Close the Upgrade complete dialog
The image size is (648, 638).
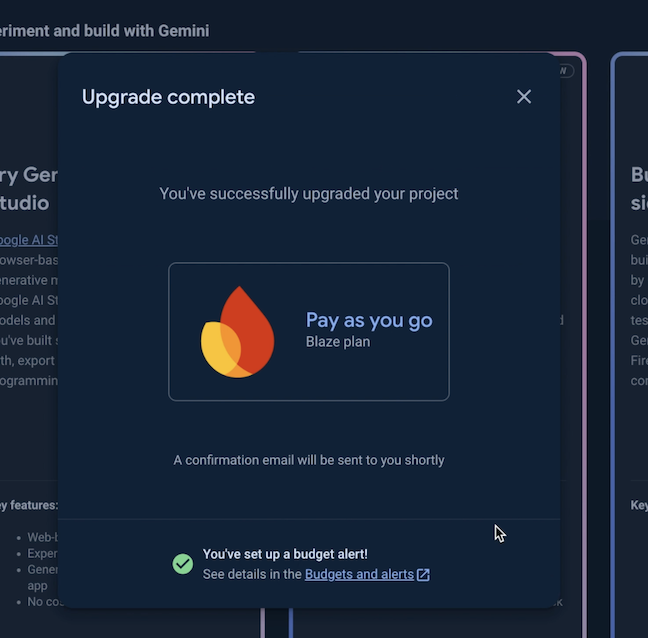click(524, 97)
